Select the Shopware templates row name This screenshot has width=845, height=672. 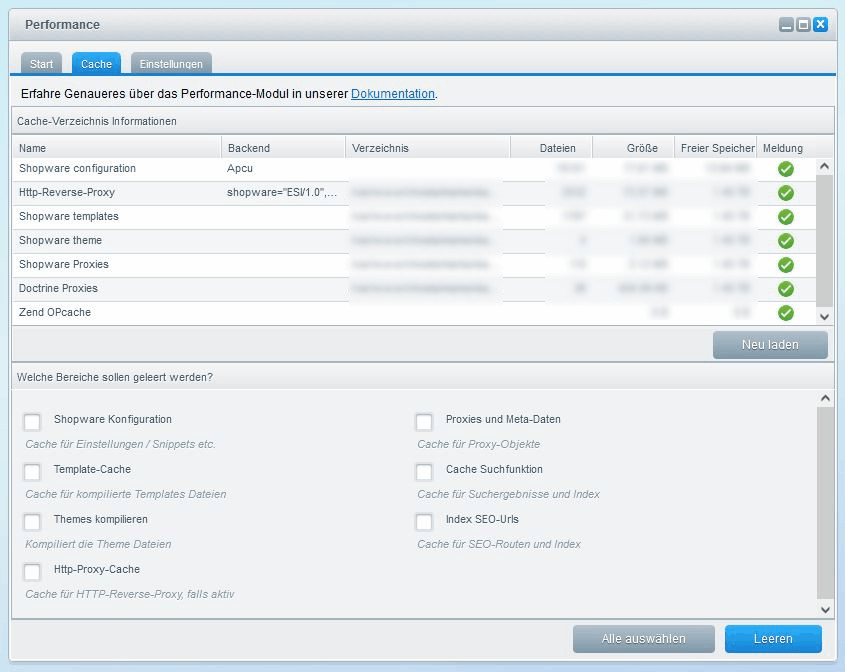[68, 217]
